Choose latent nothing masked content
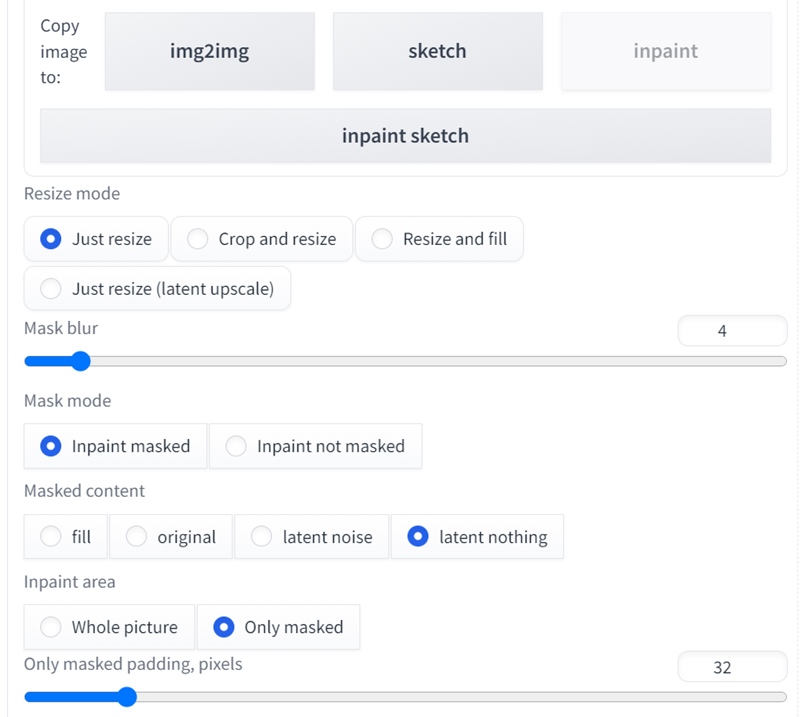 [477, 537]
